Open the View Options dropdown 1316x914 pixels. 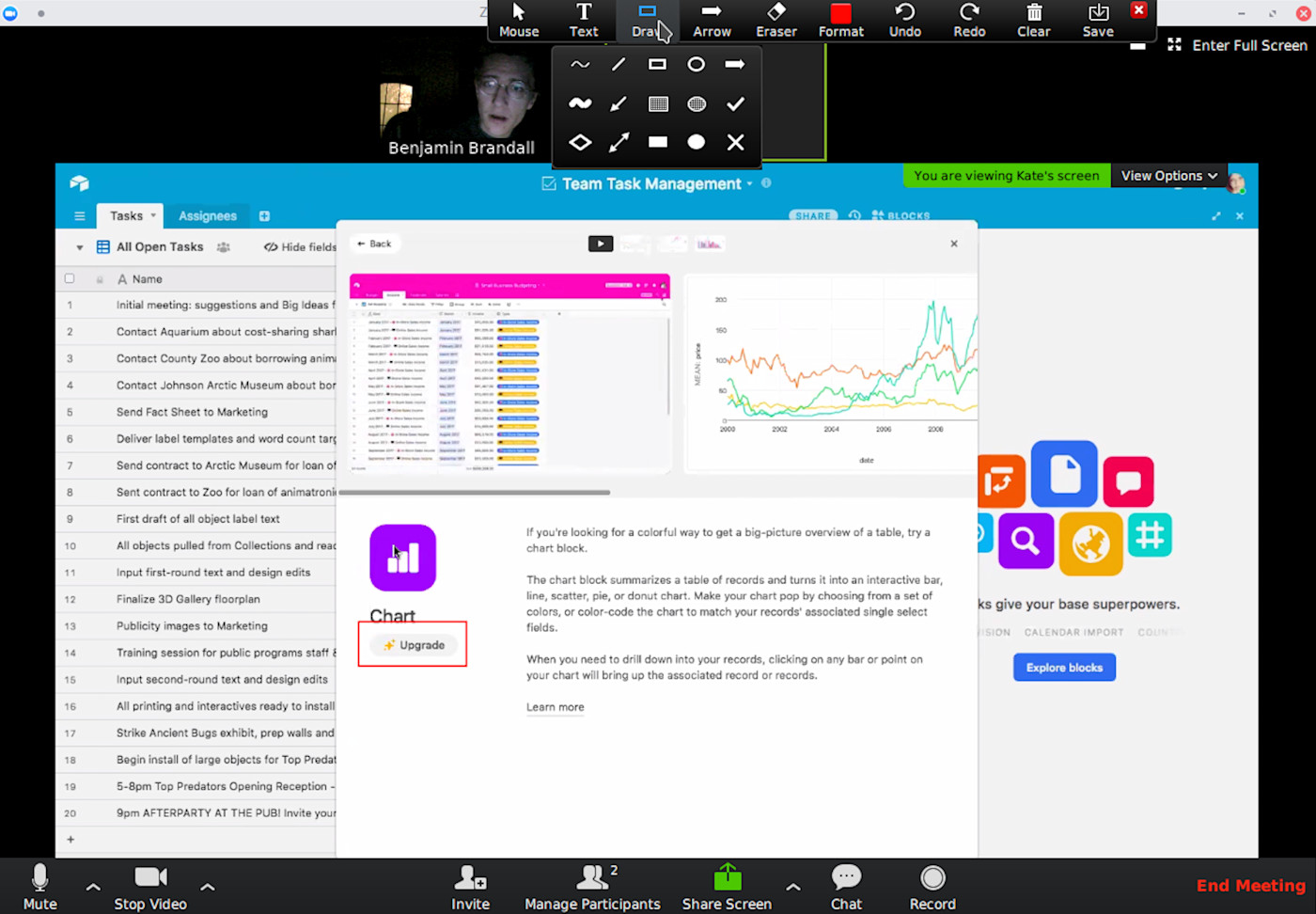[1168, 175]
